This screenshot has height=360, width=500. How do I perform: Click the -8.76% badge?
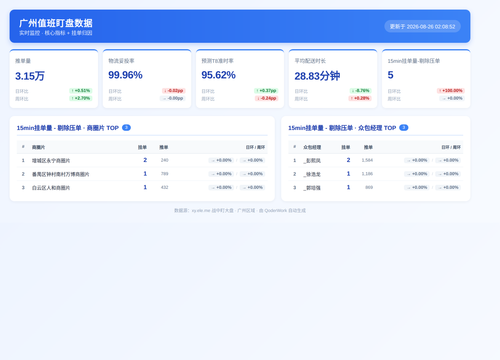[x=360, y=91]
